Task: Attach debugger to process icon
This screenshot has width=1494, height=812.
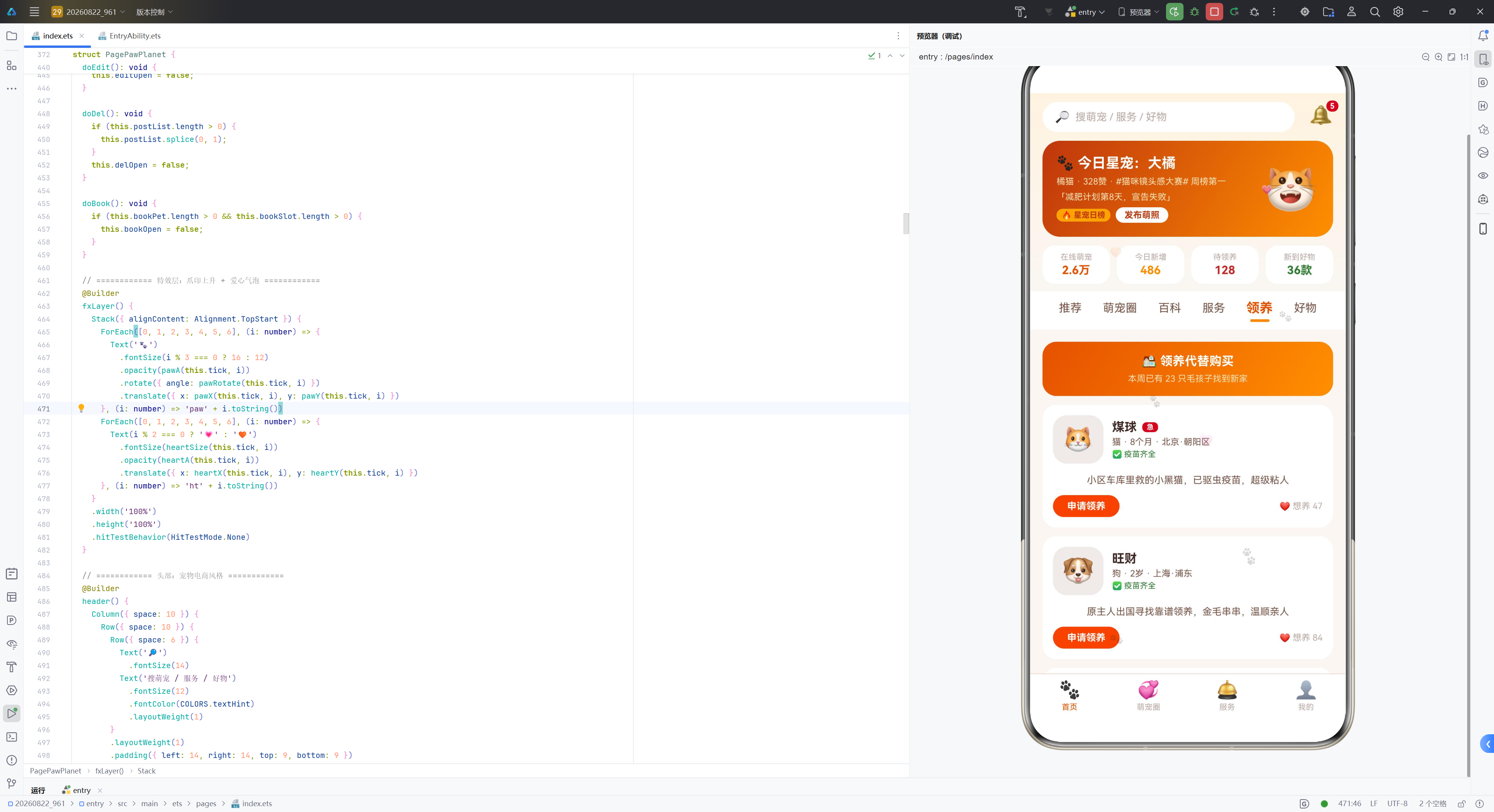Action: pyautogui.click(x=1254, y=12)
